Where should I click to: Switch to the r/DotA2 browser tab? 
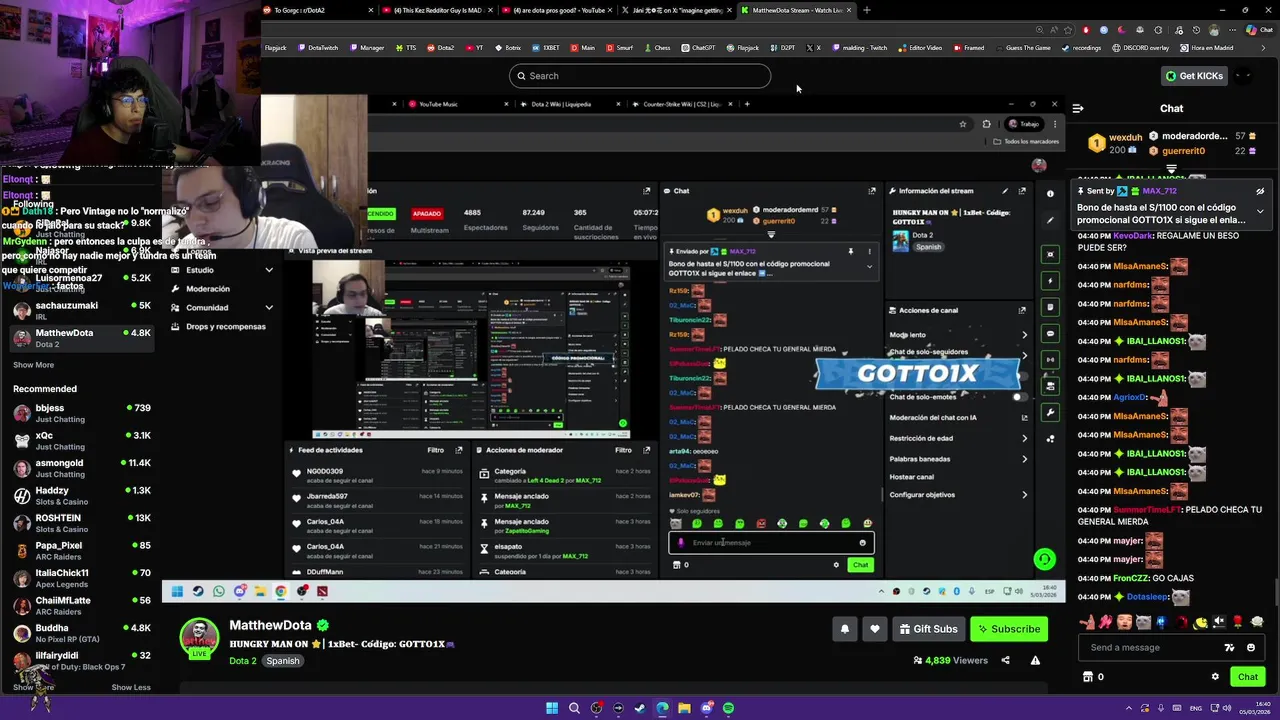pyautogui.click(x=317, y=10)
